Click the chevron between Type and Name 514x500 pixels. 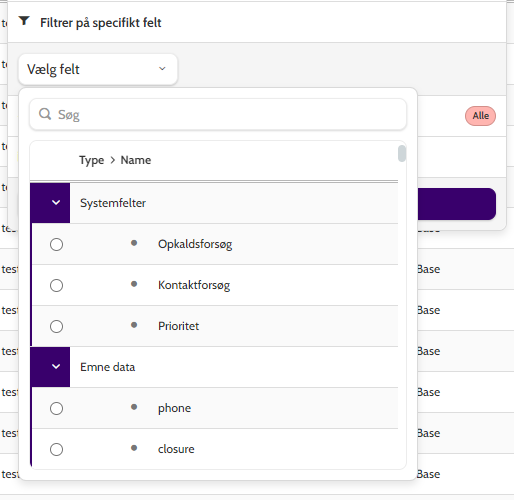113,160
